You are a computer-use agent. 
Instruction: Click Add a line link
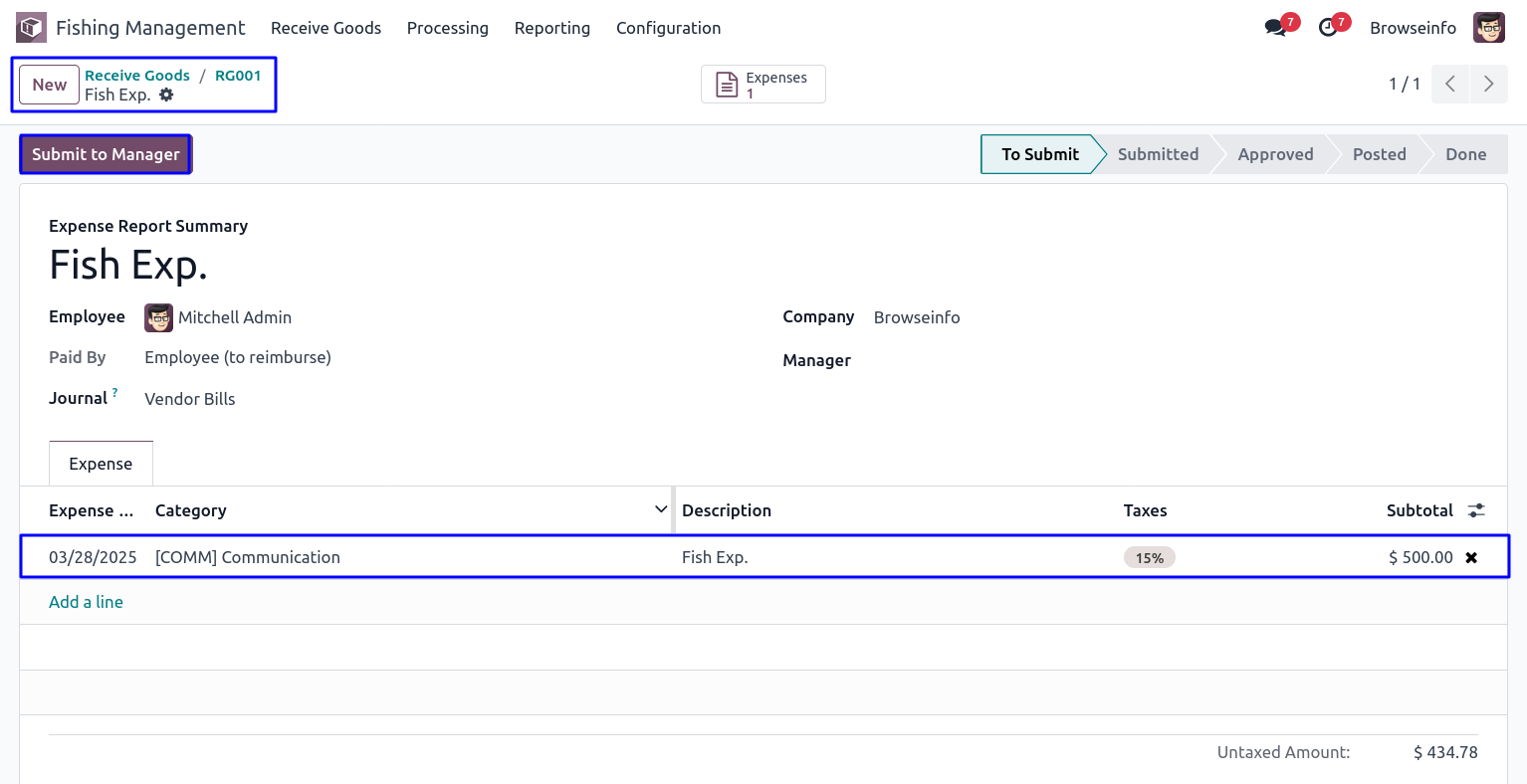(x=86, y=602)
